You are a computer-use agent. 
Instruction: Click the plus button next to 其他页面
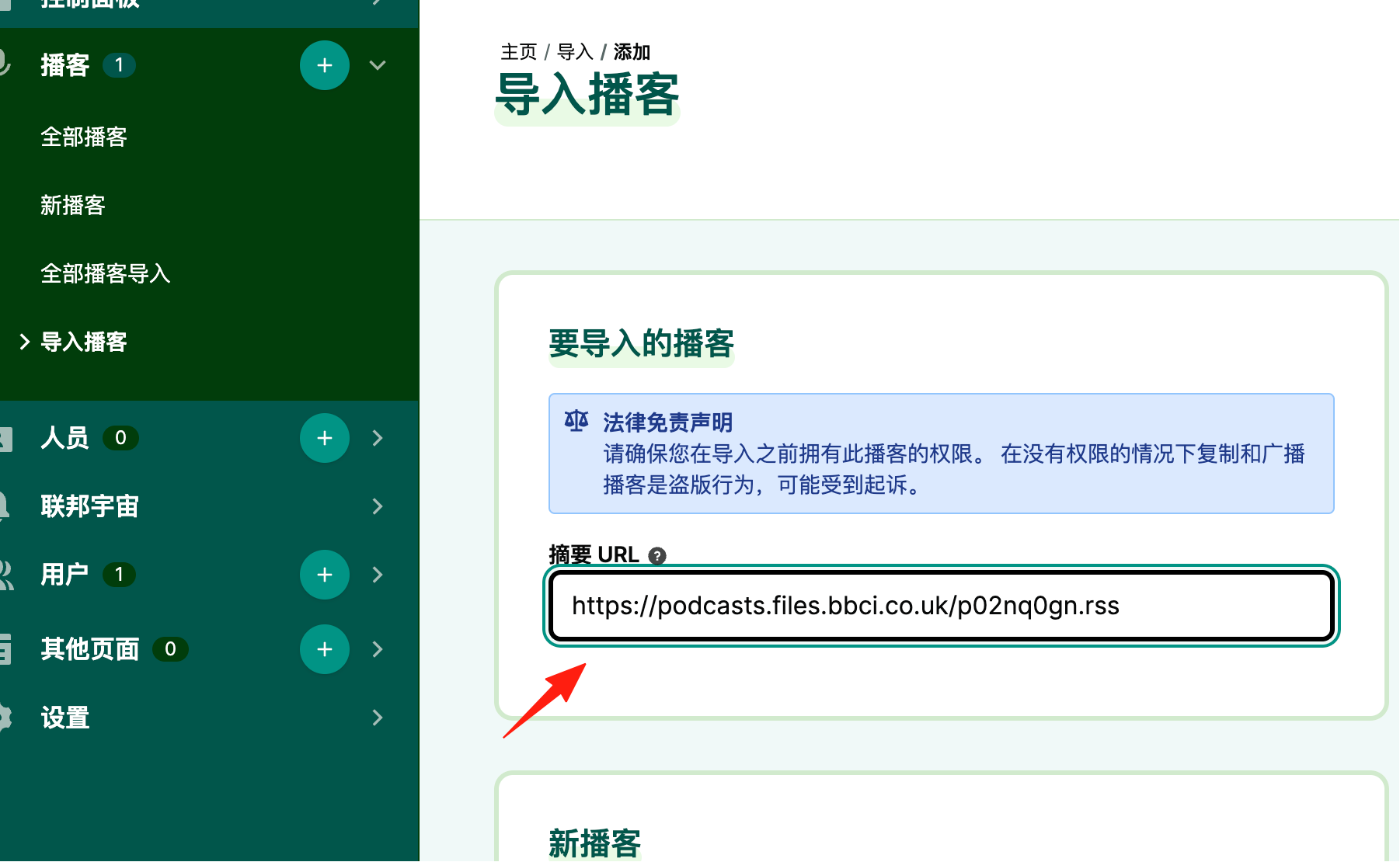325,649
